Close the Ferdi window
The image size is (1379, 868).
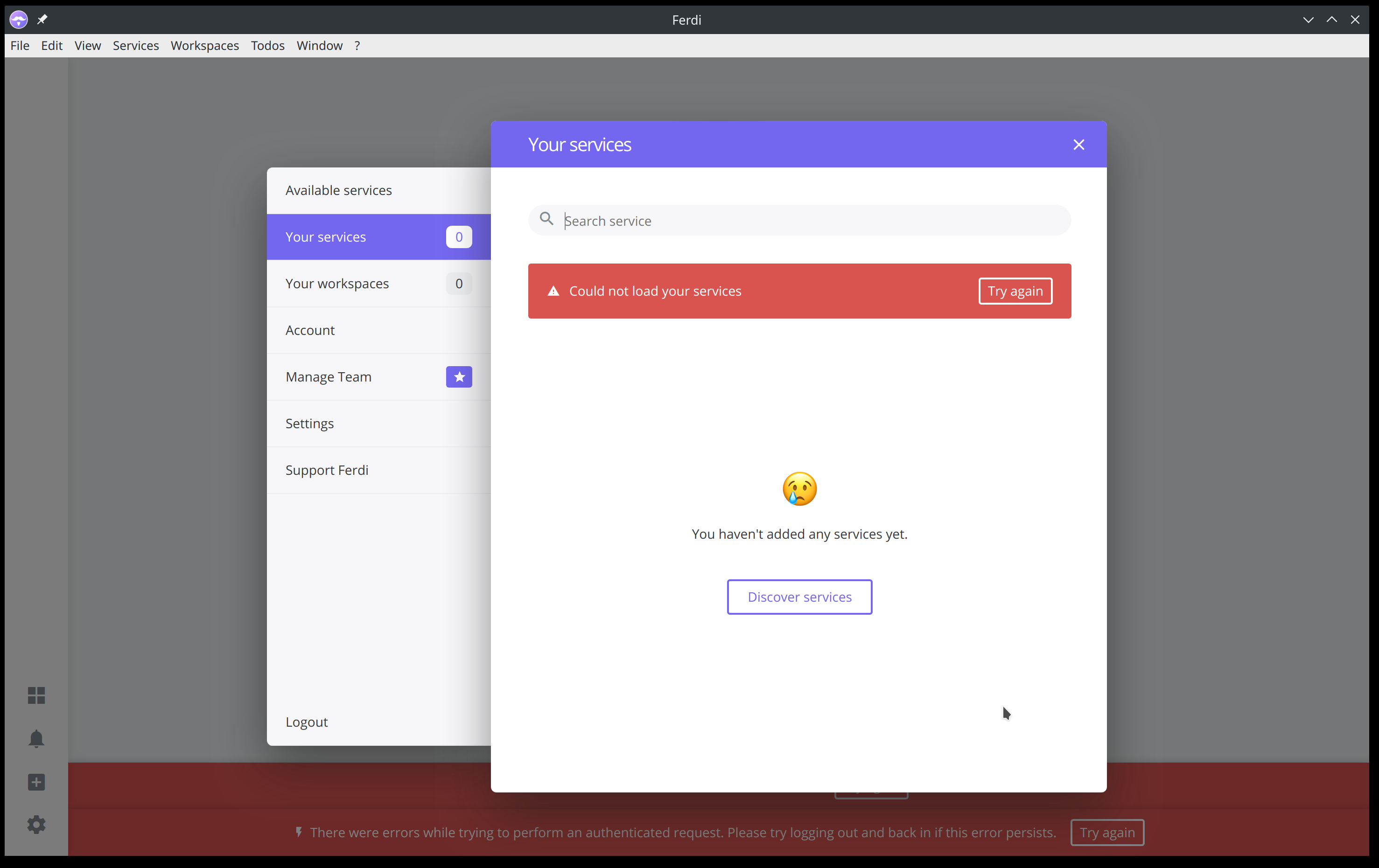(1355, 20)
